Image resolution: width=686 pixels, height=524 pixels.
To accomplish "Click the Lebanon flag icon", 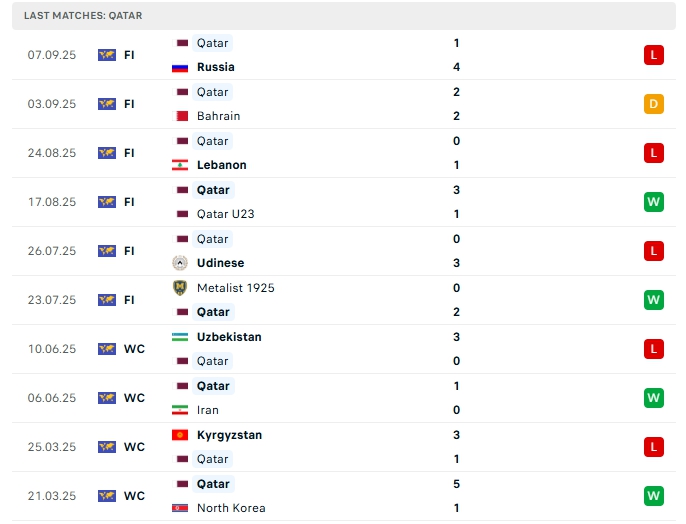I will click(181, 165).
